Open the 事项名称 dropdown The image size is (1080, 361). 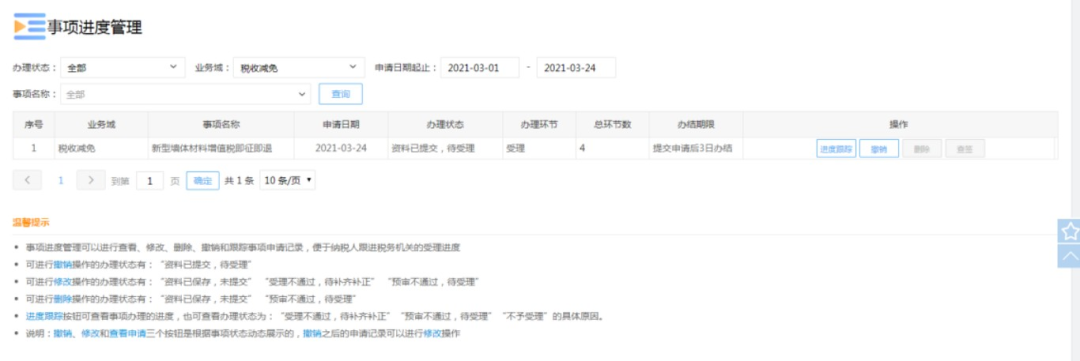[x=185, y=94]
